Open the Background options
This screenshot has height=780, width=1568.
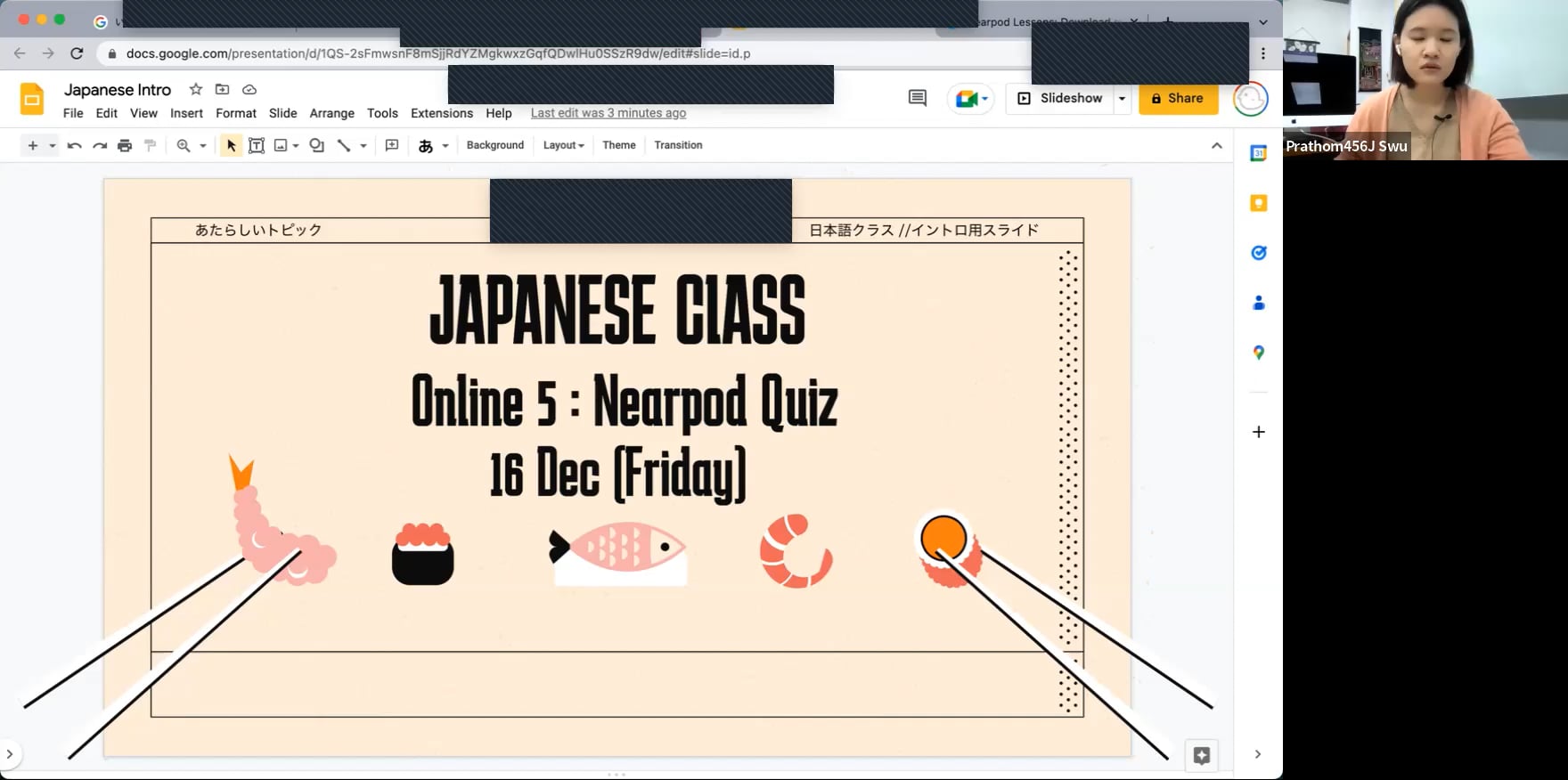coord(495,145)
